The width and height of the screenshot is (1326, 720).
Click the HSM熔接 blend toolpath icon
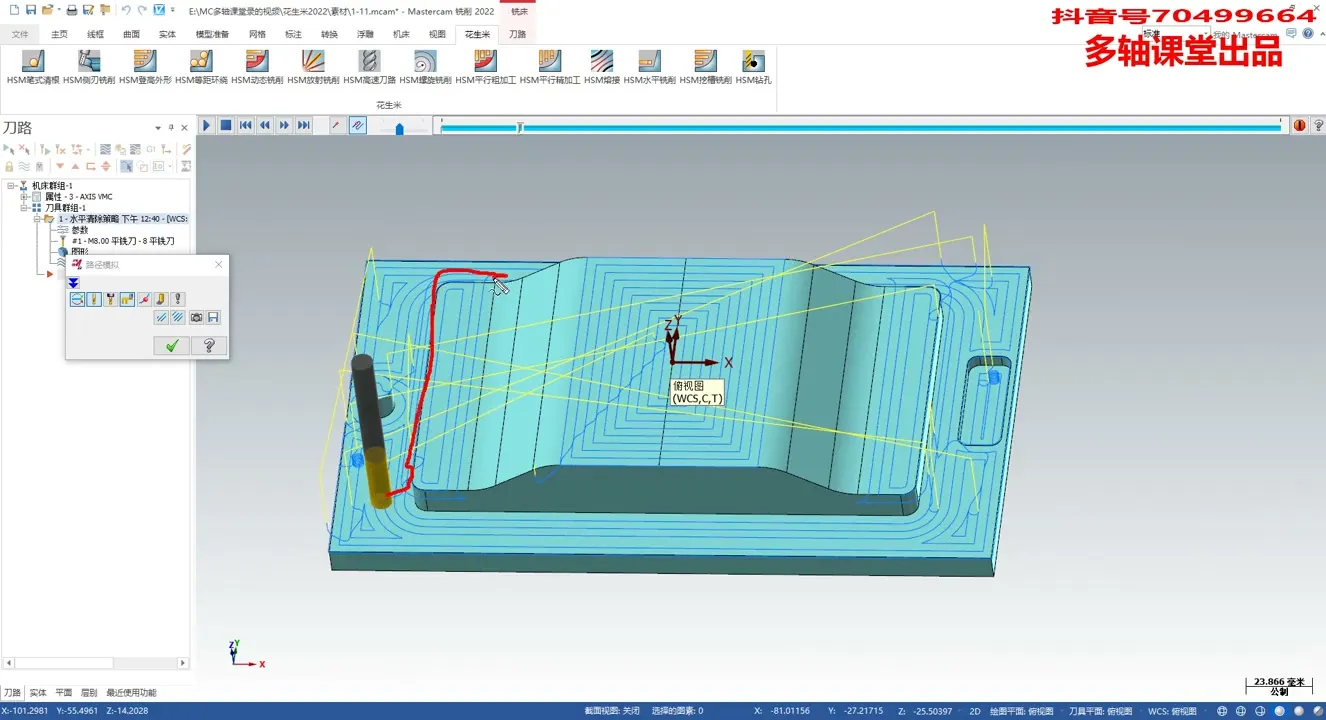pos(601,62)
